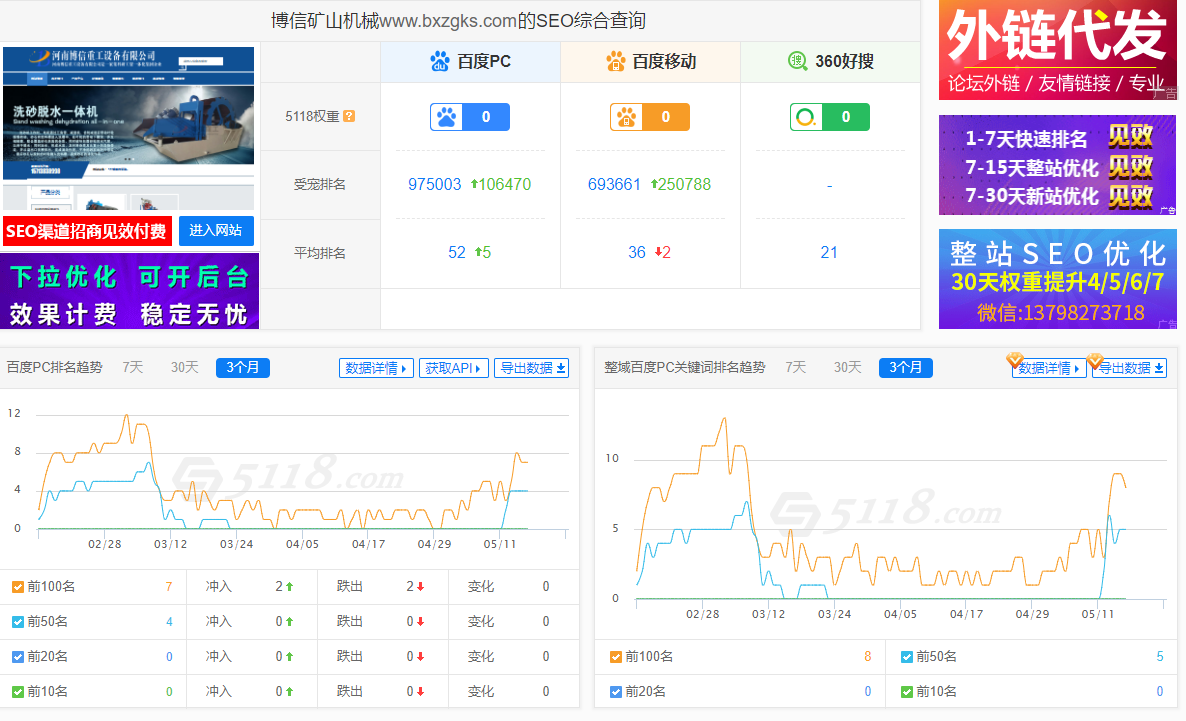Click the 360好搜 green search icon
Viewport: 1186px width, 721px height.
click(x=797, y=61)
